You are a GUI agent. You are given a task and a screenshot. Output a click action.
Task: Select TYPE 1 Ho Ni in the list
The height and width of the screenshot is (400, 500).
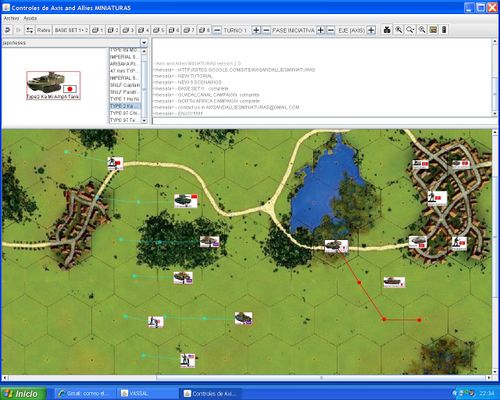[x=125, y=99]
